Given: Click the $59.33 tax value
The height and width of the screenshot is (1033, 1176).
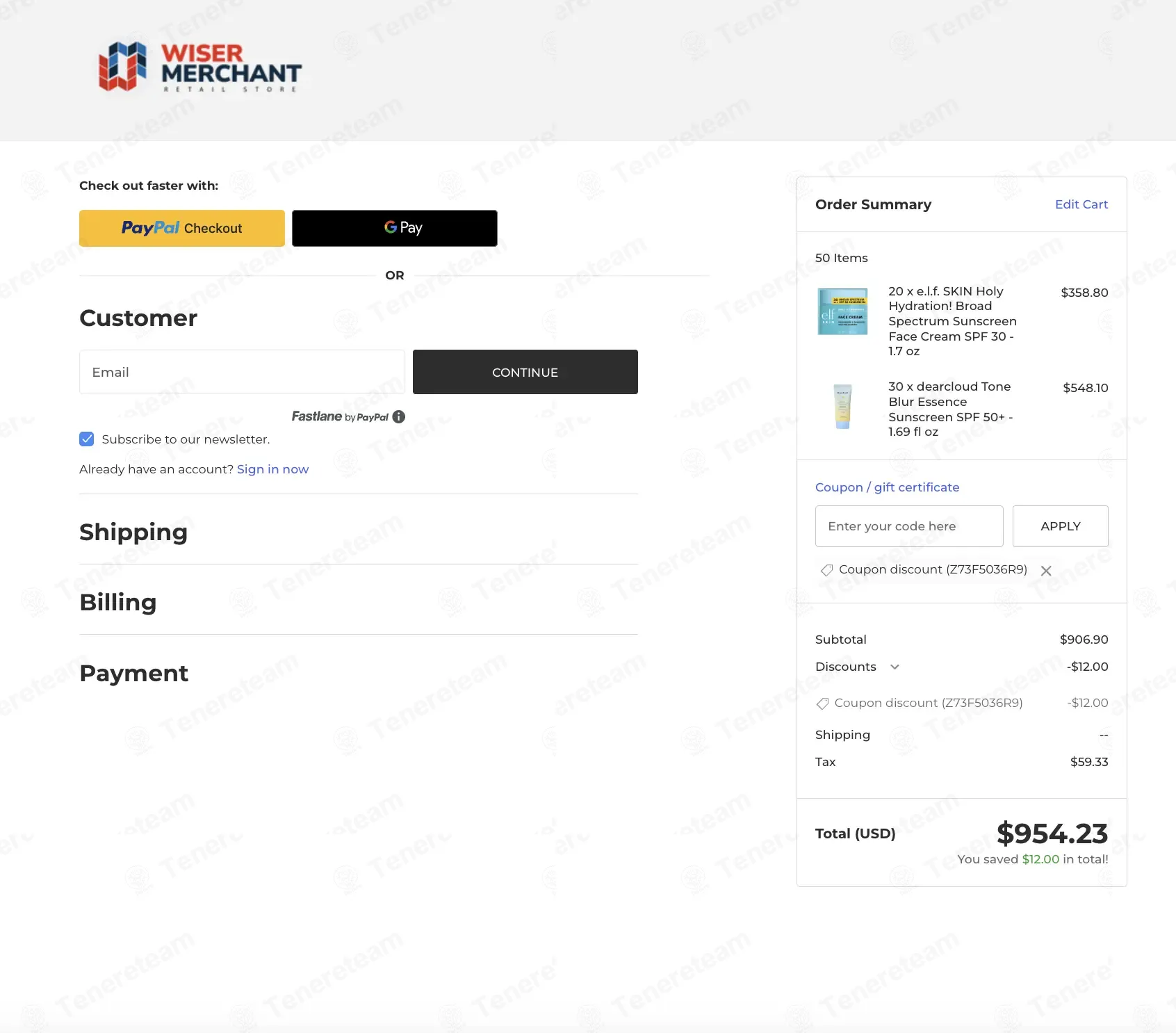Looking at the screenshot, I should (1089, 762).
